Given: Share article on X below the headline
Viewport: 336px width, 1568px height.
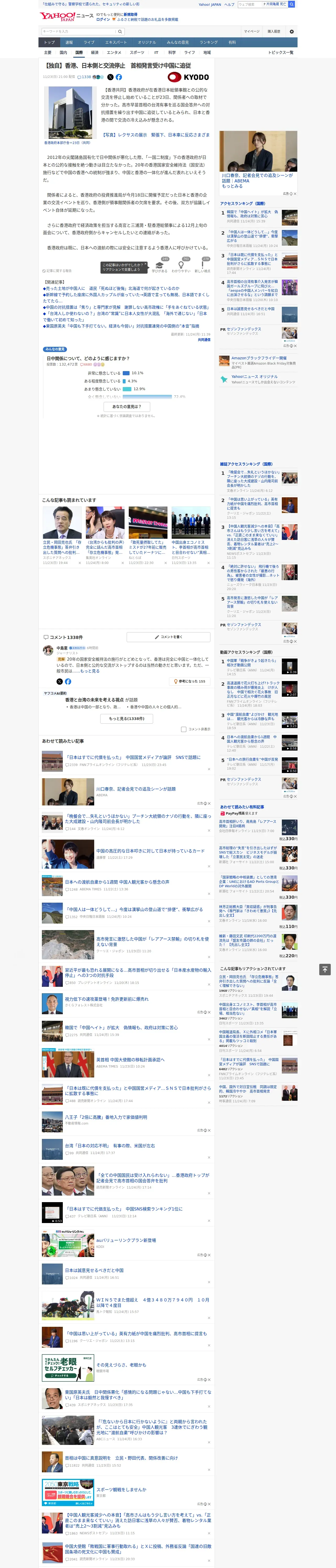Looking at the screenshot, I should [x=110, y=77].
